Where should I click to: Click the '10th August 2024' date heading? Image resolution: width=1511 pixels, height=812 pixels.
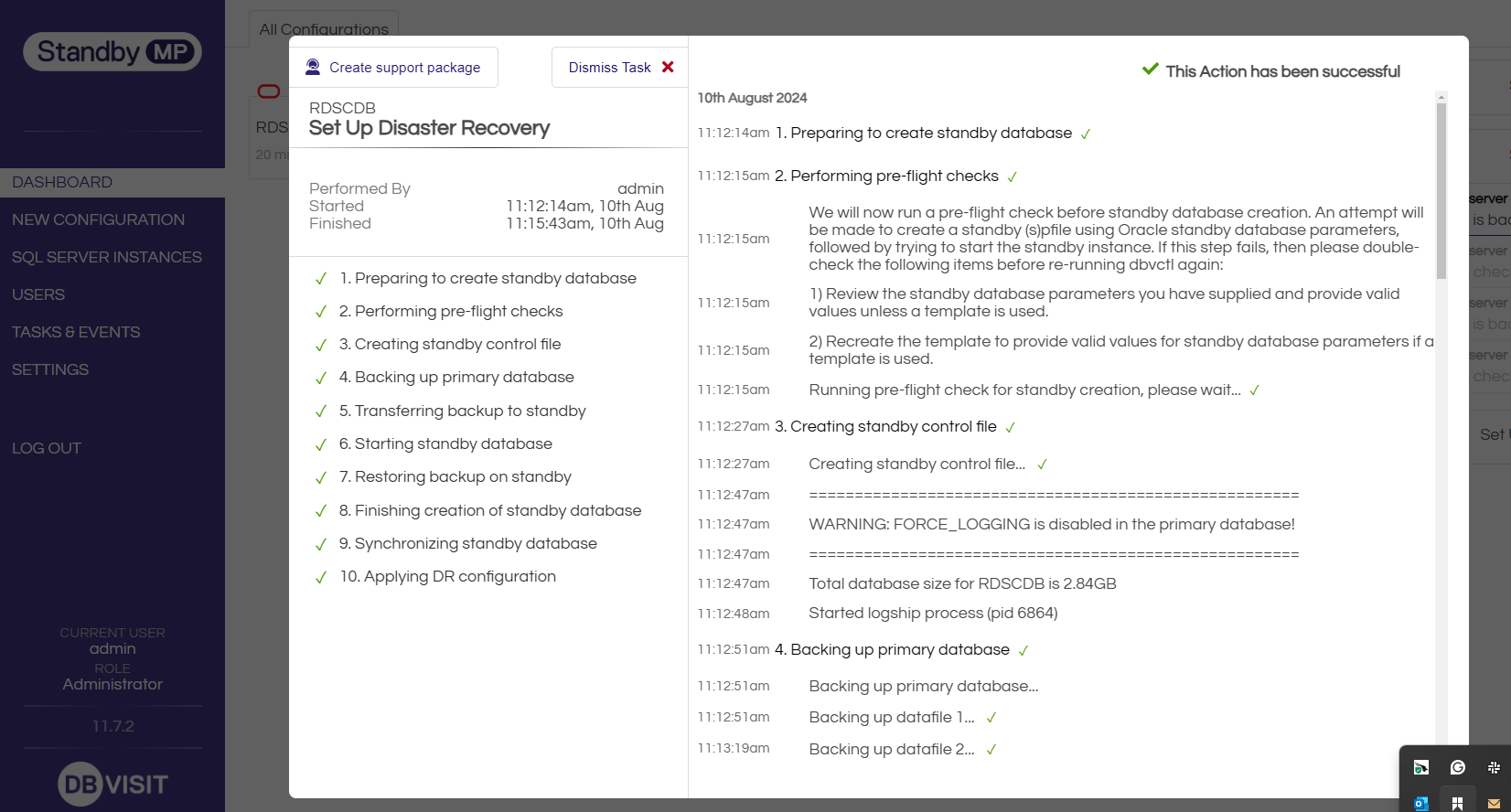coord(752,98)
